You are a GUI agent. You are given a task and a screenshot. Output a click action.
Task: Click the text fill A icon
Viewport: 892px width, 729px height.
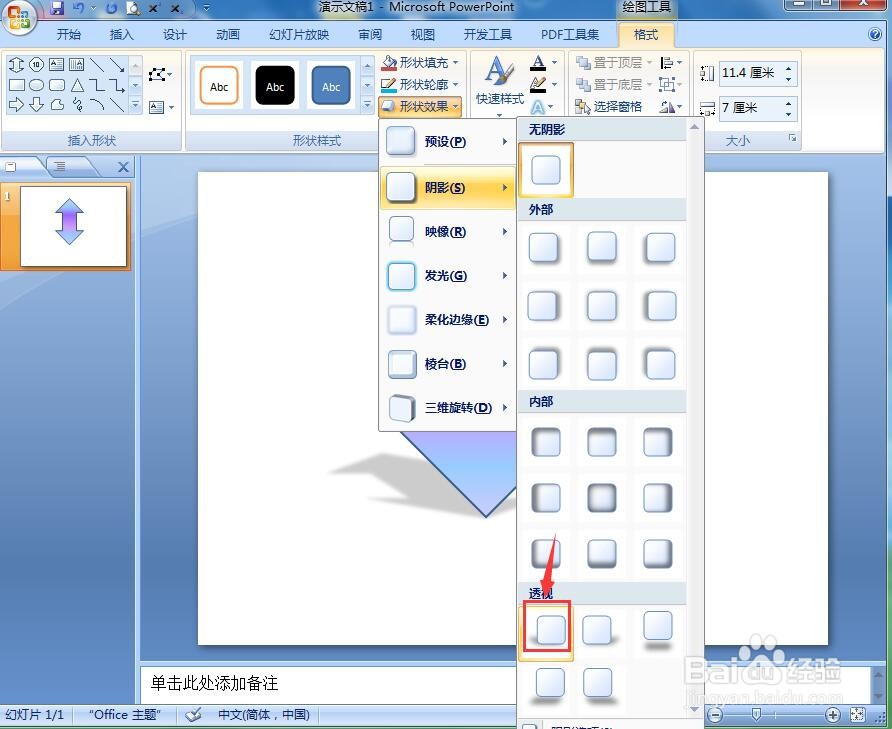coord(538,62)
